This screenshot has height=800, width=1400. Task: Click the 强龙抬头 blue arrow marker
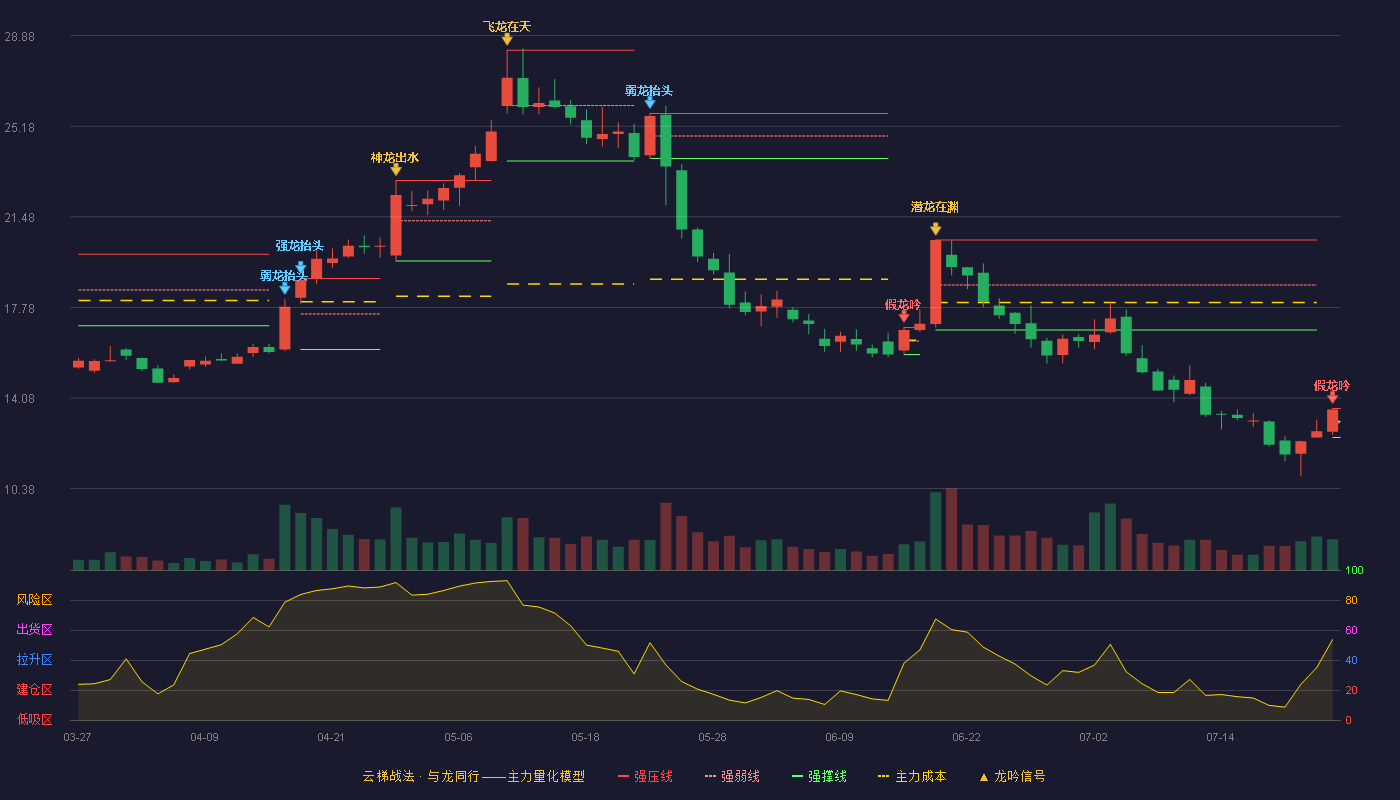[x=301, y=267]
